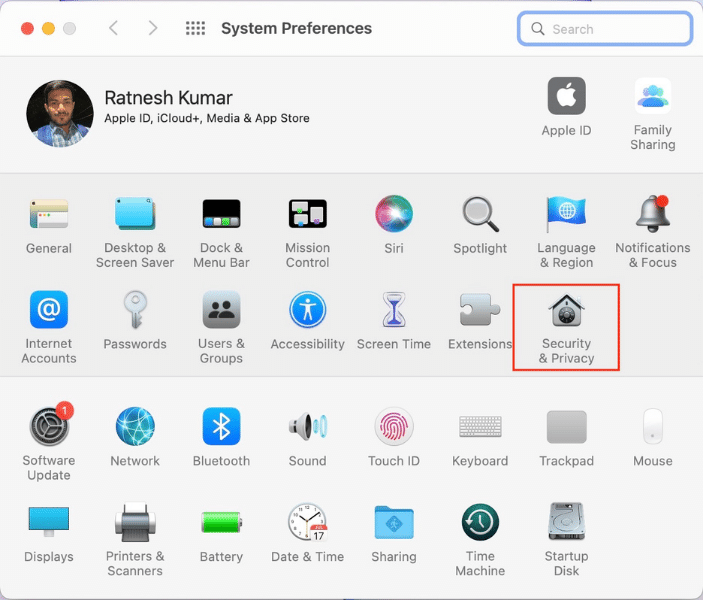This screenshot has height=600, width=705.
Task: Open Mission Control settings
Action: (x=308, y=214)
